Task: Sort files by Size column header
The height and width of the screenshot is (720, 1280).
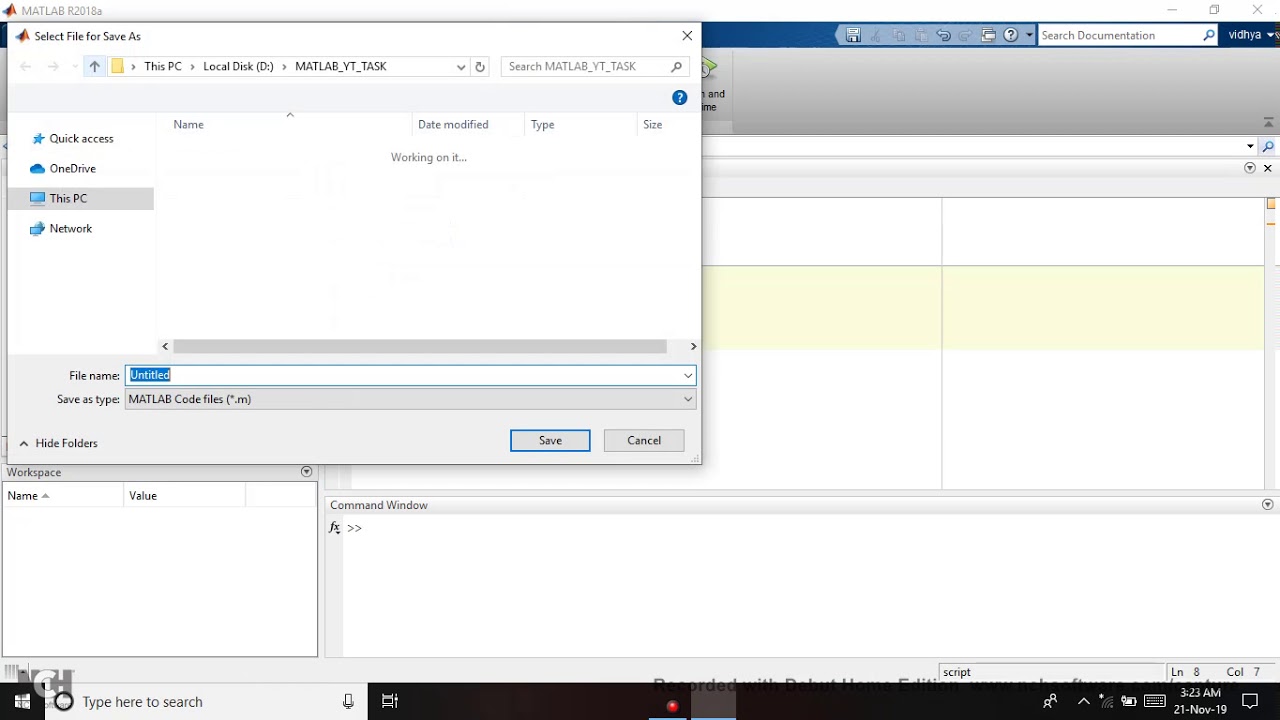Action: 652,125
